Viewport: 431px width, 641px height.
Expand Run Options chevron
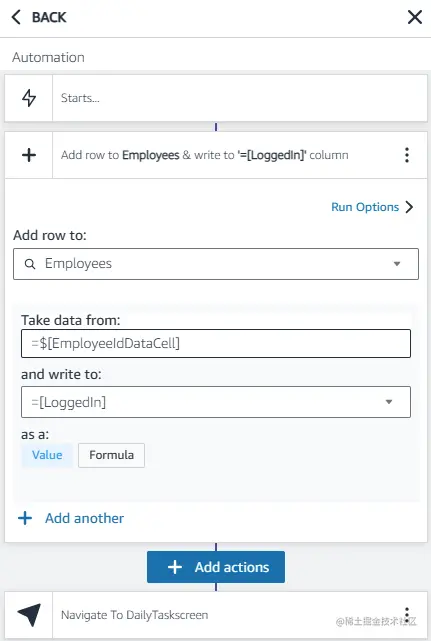pos(409,207)
